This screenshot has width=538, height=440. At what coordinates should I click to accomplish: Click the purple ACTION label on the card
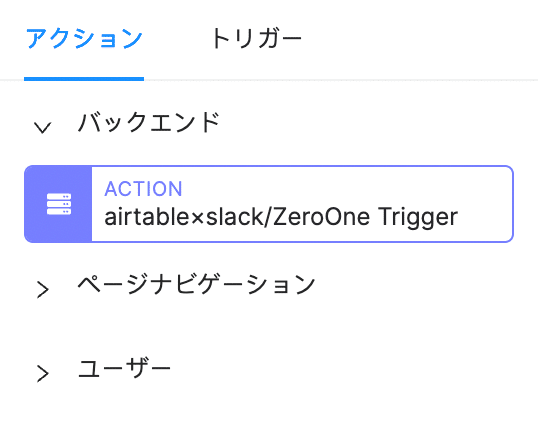(143, 189)
